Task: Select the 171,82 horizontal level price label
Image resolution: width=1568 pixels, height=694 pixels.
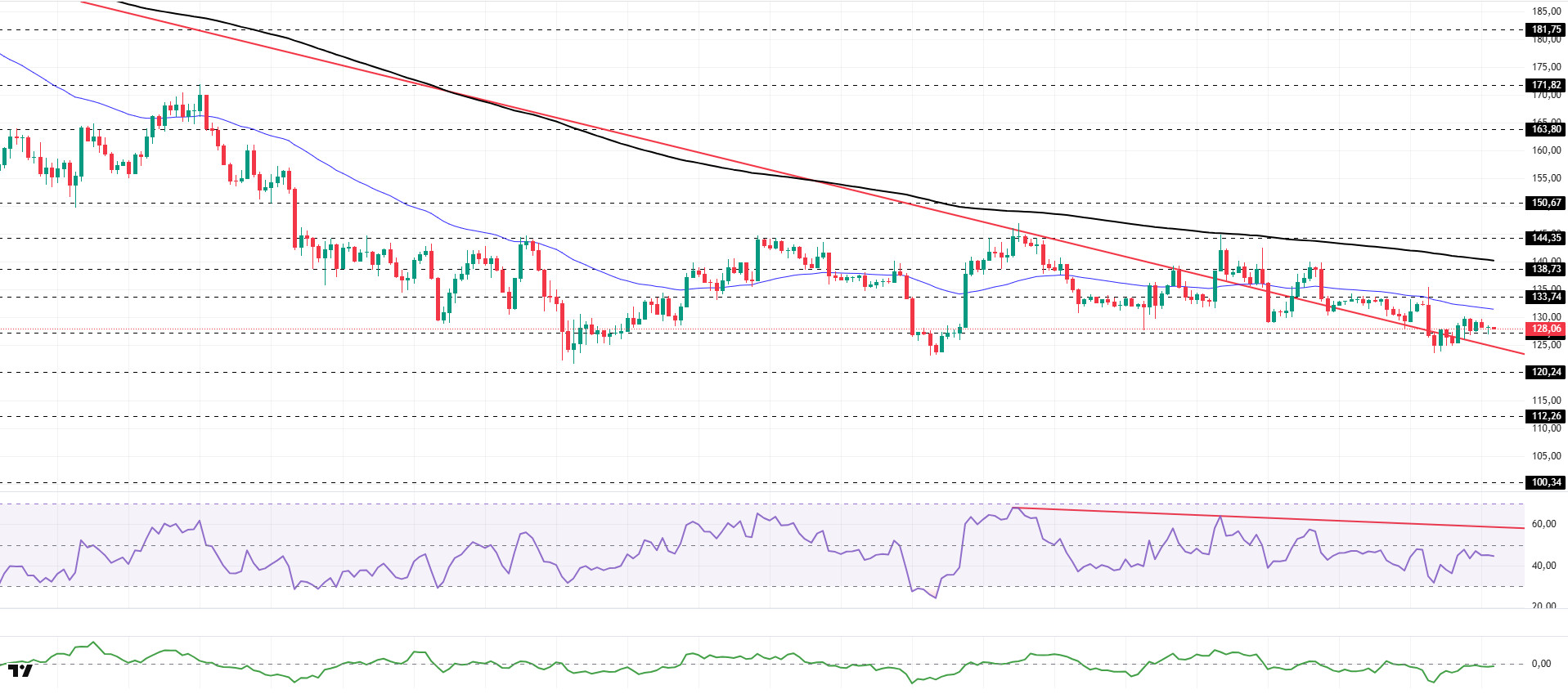Action: click(x=1545, y=85)
